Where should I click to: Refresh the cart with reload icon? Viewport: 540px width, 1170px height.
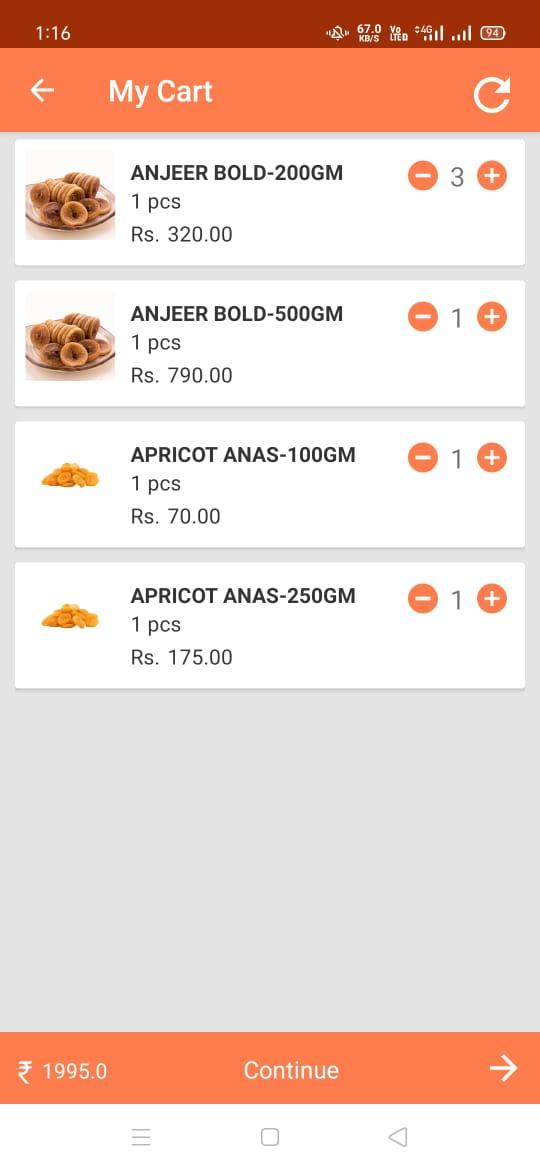click(492, 94)
